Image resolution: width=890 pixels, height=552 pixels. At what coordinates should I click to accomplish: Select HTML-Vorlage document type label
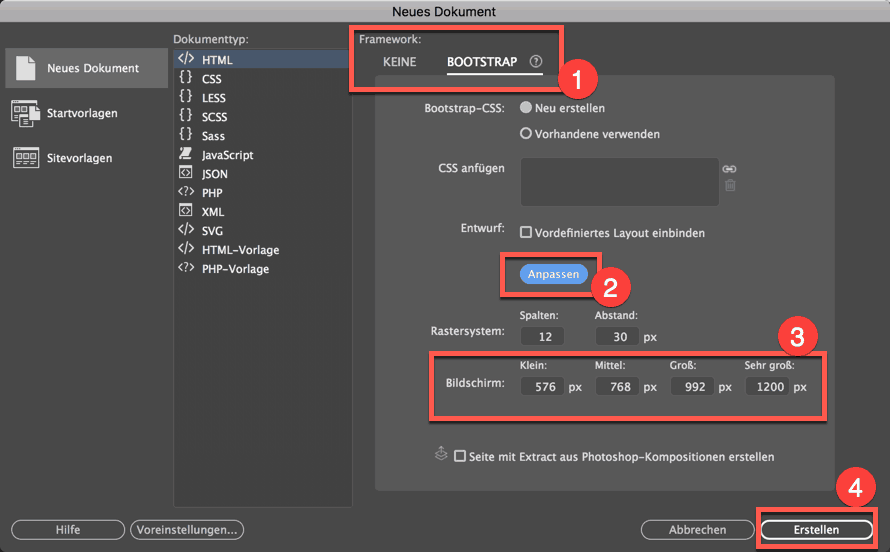(241, 250)
